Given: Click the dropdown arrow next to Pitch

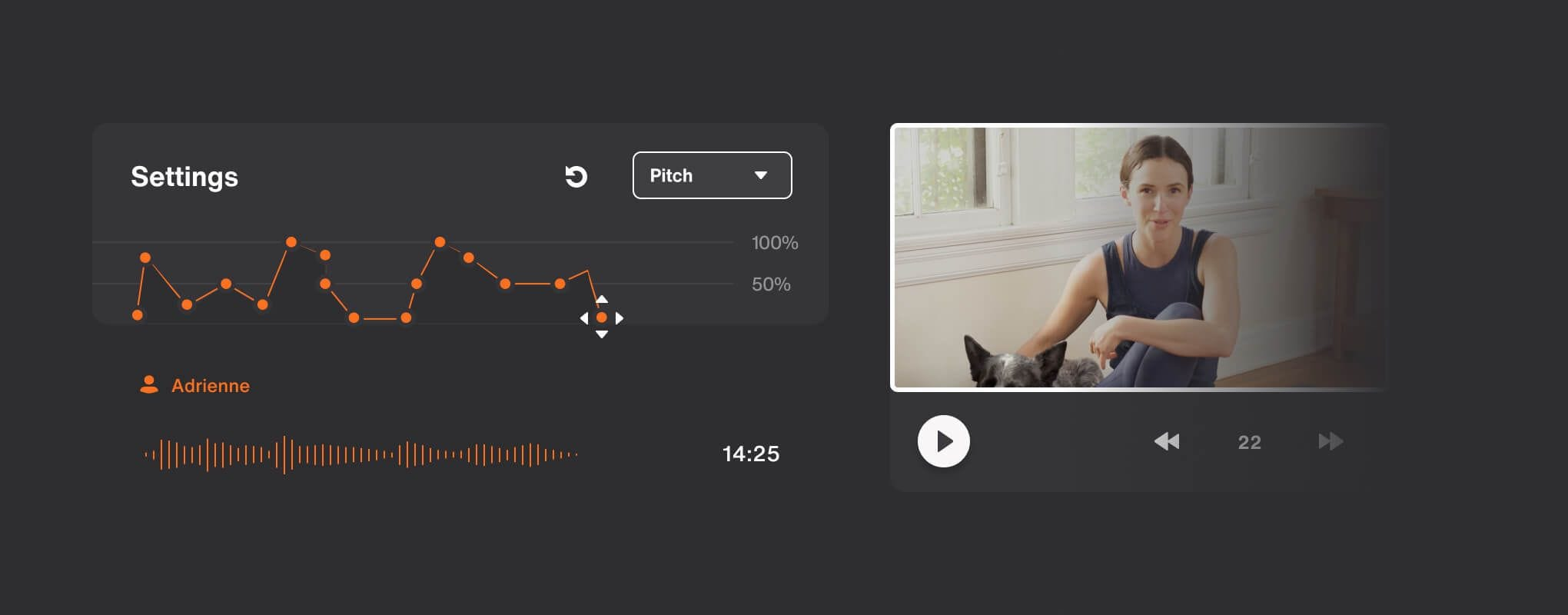Looking at the screenshot, I should point(761,175).
